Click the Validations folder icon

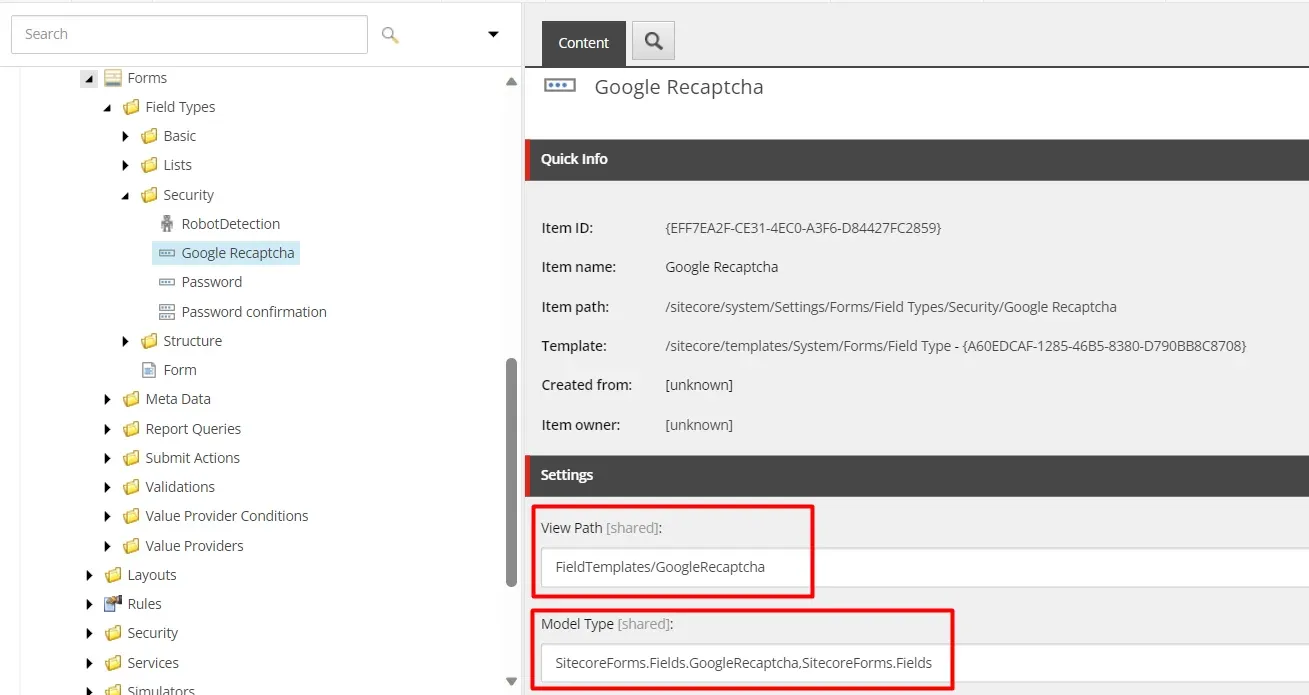(x=131, y=487)
